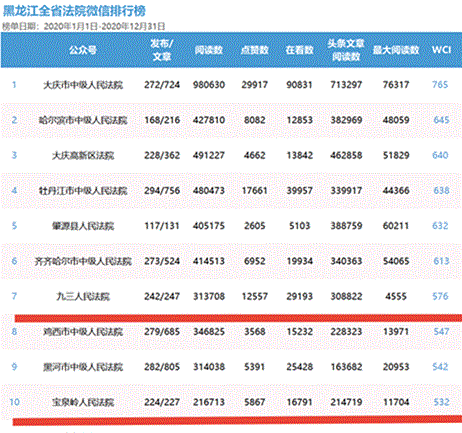This screenshot has width=462, height=433.
Task: Select 九三人民法院 row name
Action: click(x=83, y=297)
